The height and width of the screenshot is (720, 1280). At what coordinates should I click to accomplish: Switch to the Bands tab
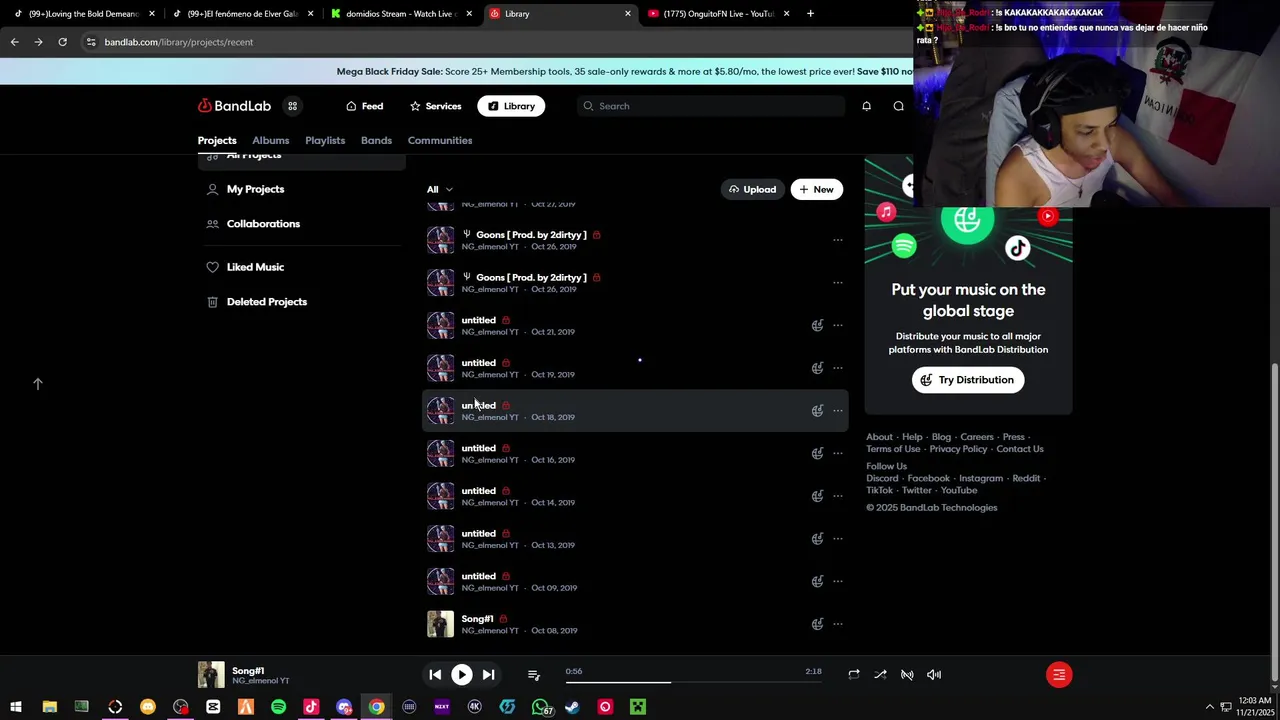tap(376, 141)
